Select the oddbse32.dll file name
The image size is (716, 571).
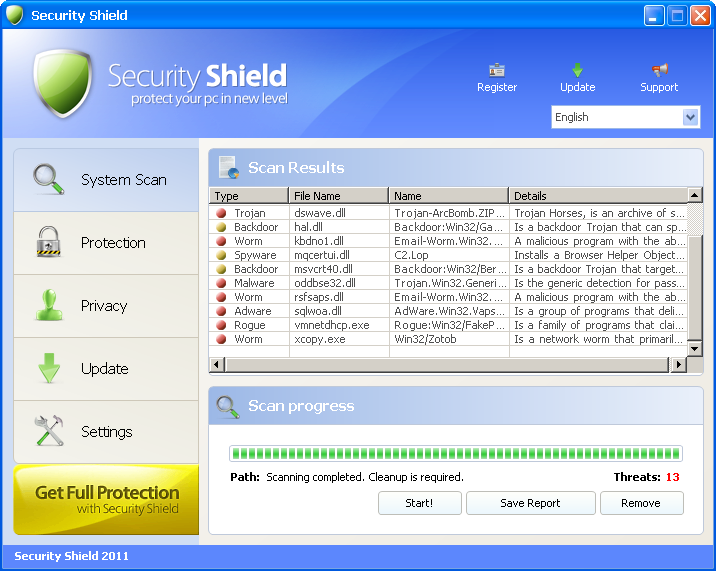325,283
